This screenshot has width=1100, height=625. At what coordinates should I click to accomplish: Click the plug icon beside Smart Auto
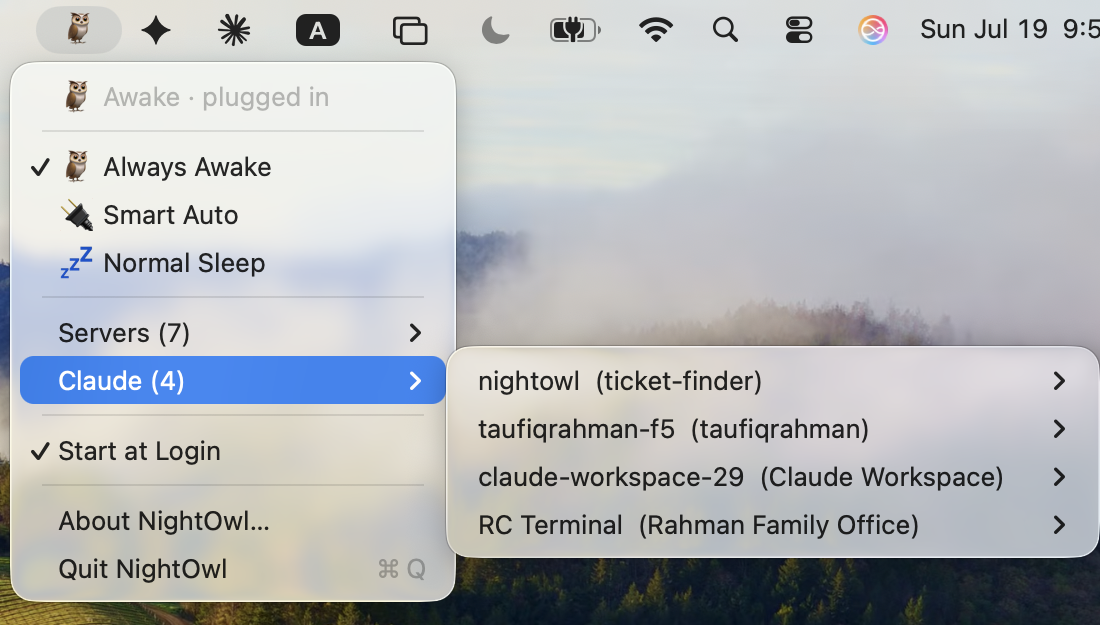tap(76, 215)
